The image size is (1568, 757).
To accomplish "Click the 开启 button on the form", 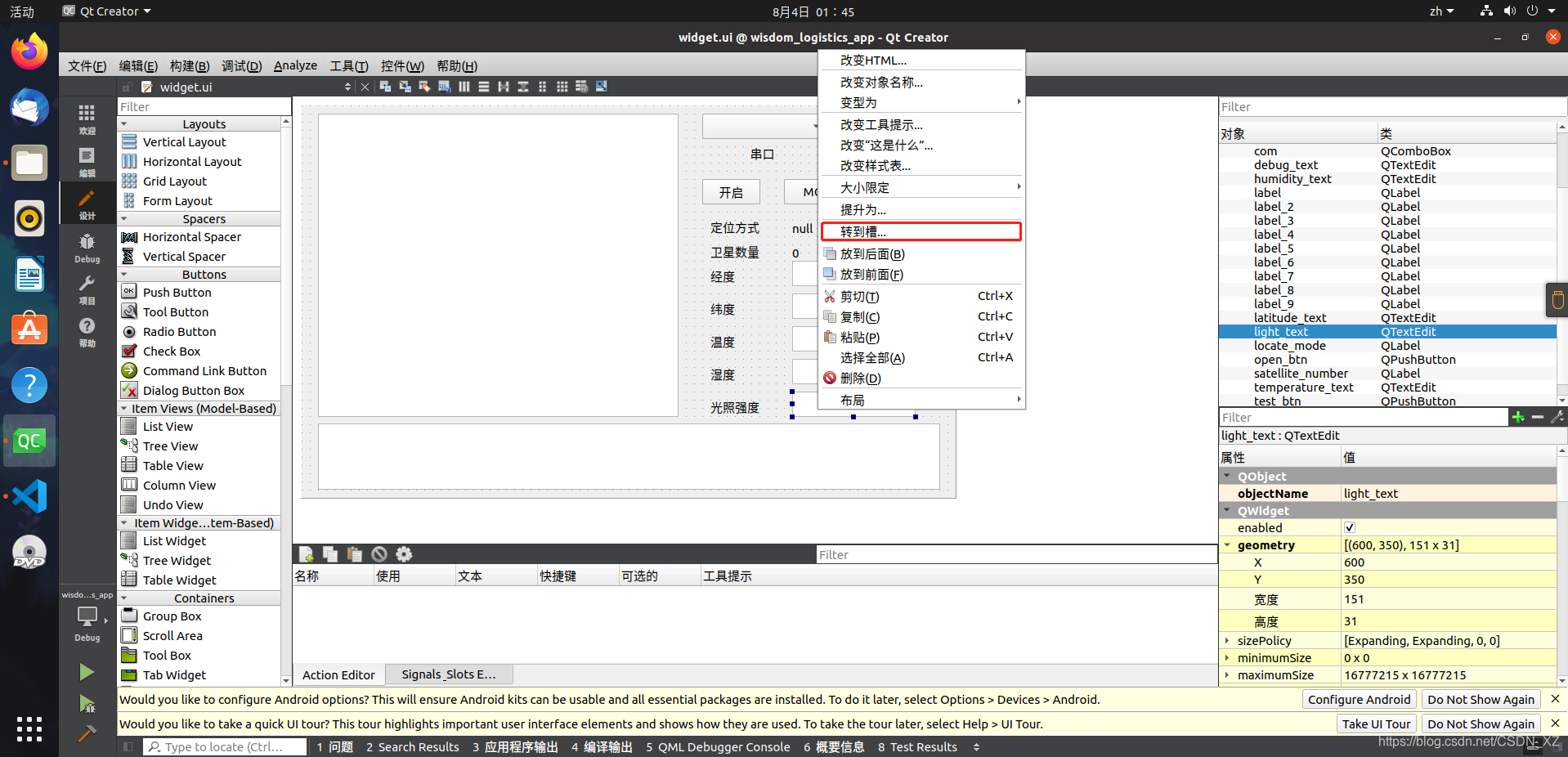I will point(731,192).
